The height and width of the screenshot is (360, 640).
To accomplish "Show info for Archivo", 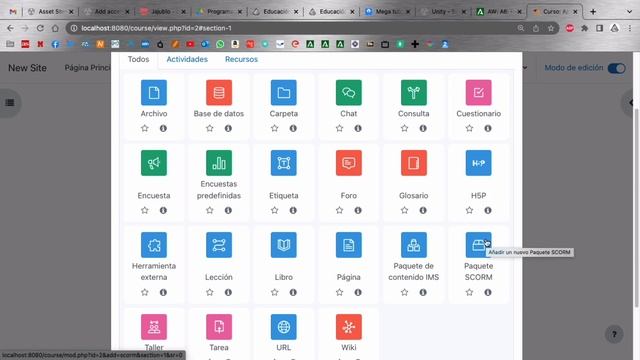I will pos(163,128).
